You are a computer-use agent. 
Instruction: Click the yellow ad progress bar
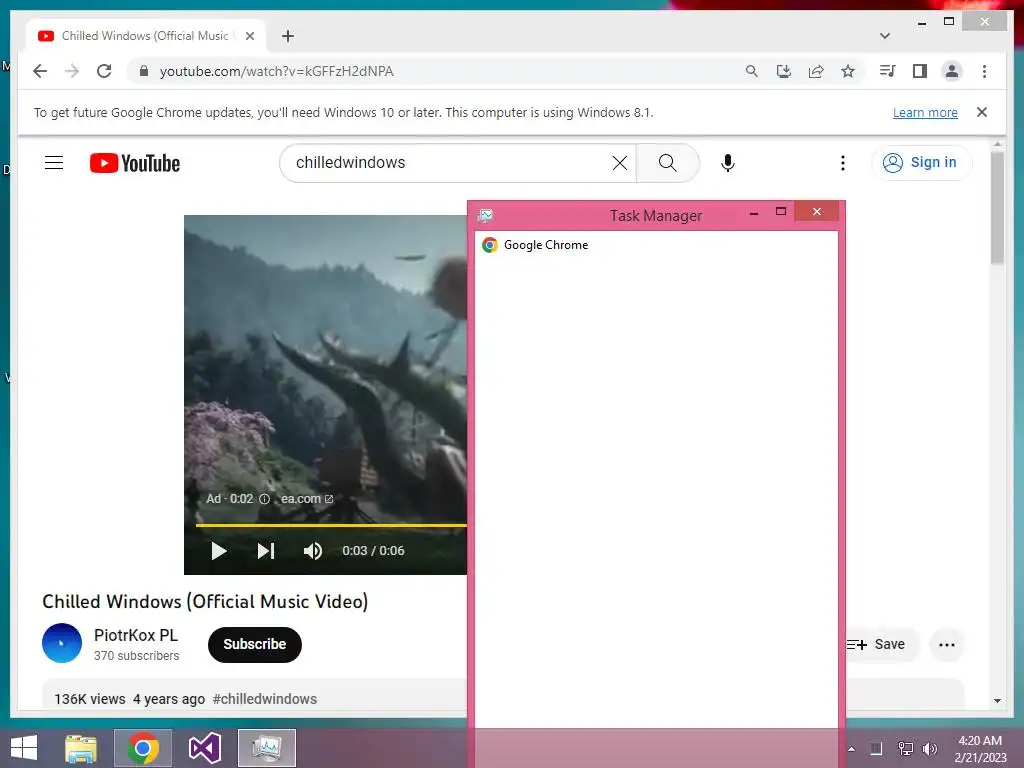point(331,525)
